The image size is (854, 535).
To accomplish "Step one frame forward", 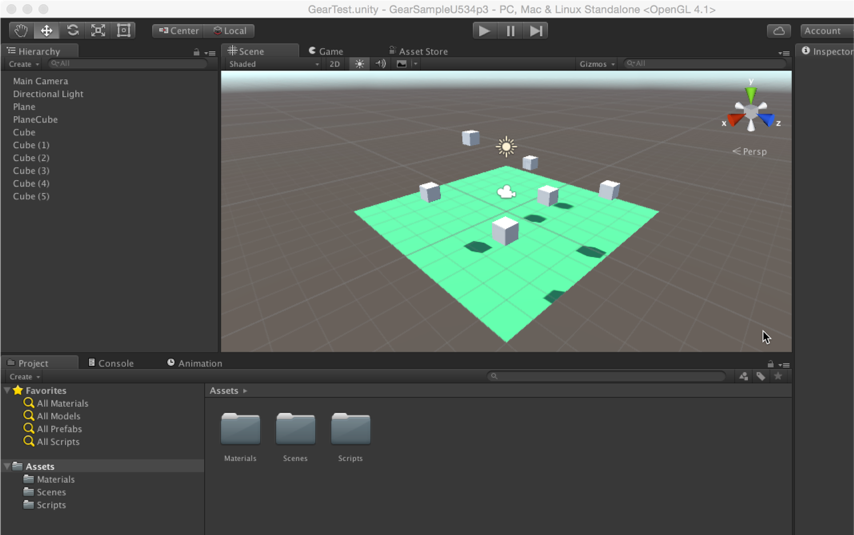I will 535,31.
